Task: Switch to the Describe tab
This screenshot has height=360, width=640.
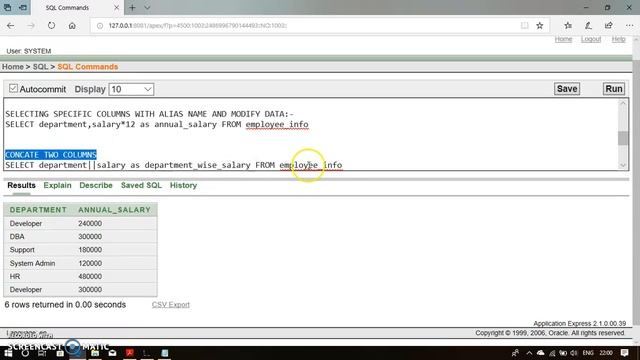Action: [x=96, y=185]
